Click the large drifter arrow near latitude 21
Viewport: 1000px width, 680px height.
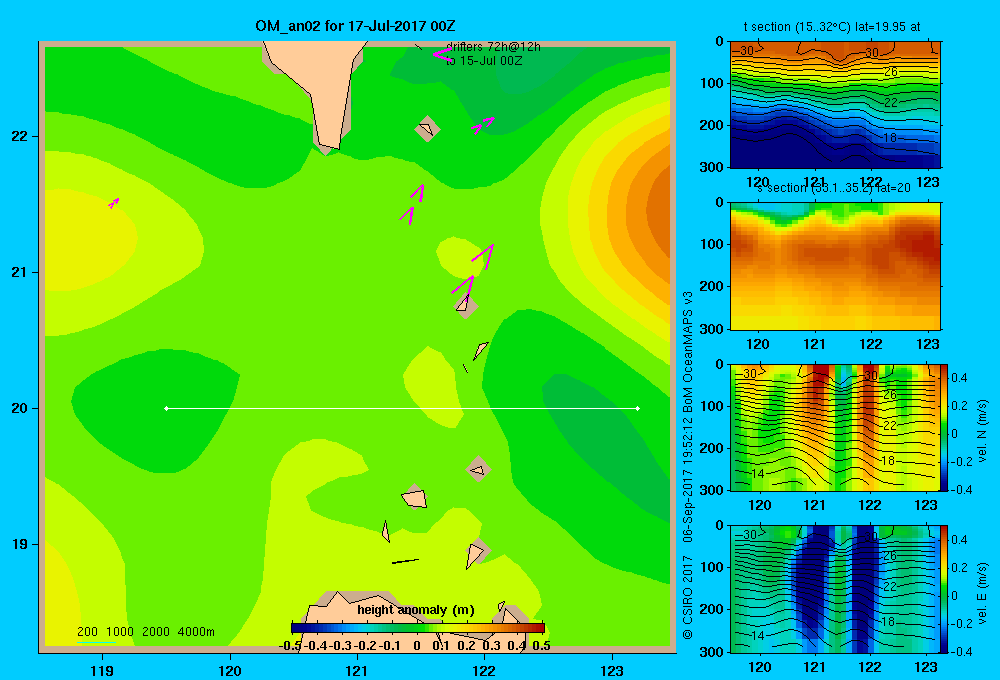pyautogui.click(x=483, y=256)
